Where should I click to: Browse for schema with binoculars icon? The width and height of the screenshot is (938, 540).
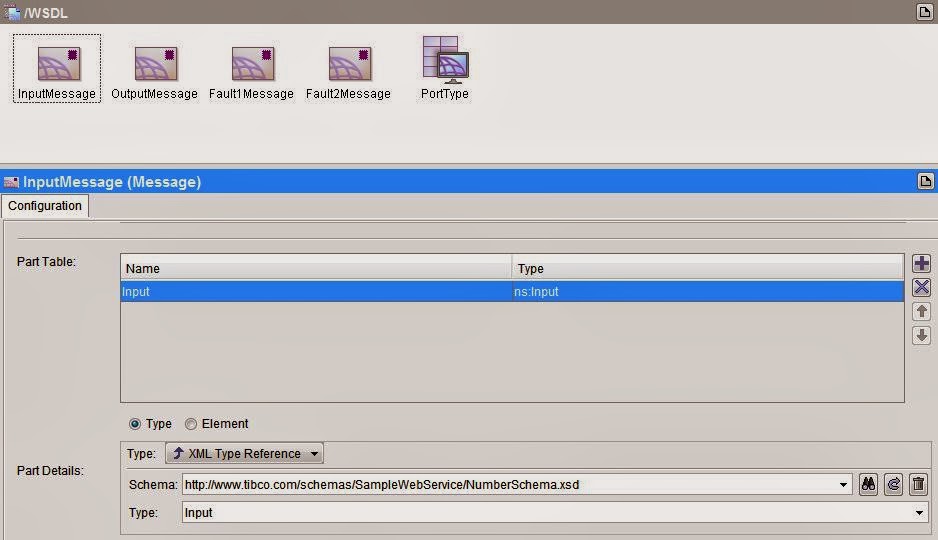tap(868, 484)
